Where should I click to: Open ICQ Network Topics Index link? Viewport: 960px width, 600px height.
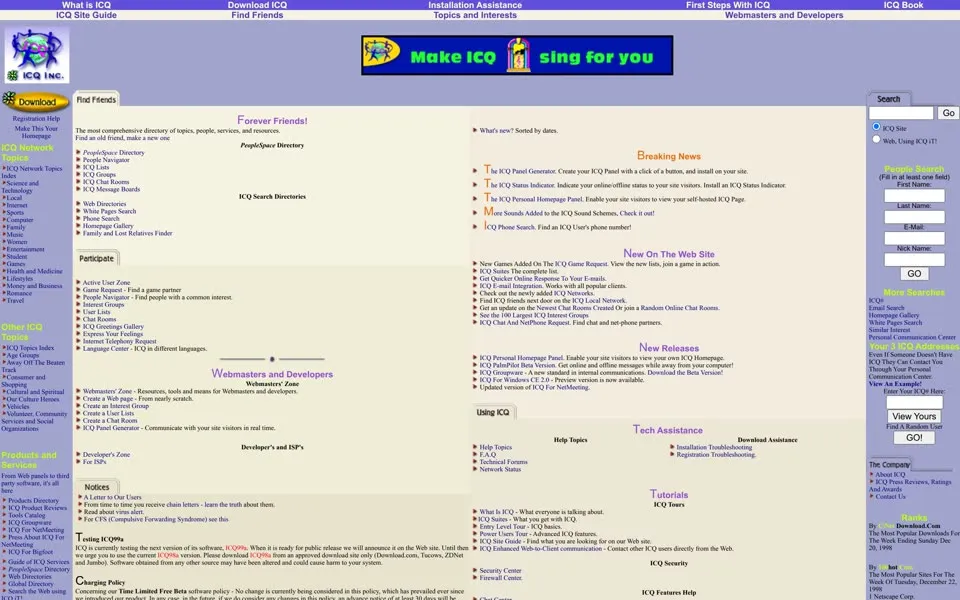pos(31,172)
